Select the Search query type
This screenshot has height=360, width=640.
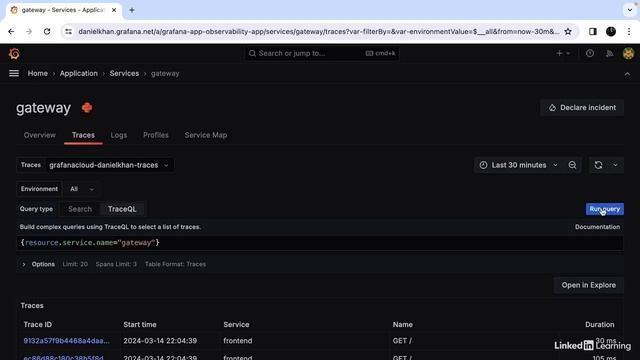pos(80,209)
